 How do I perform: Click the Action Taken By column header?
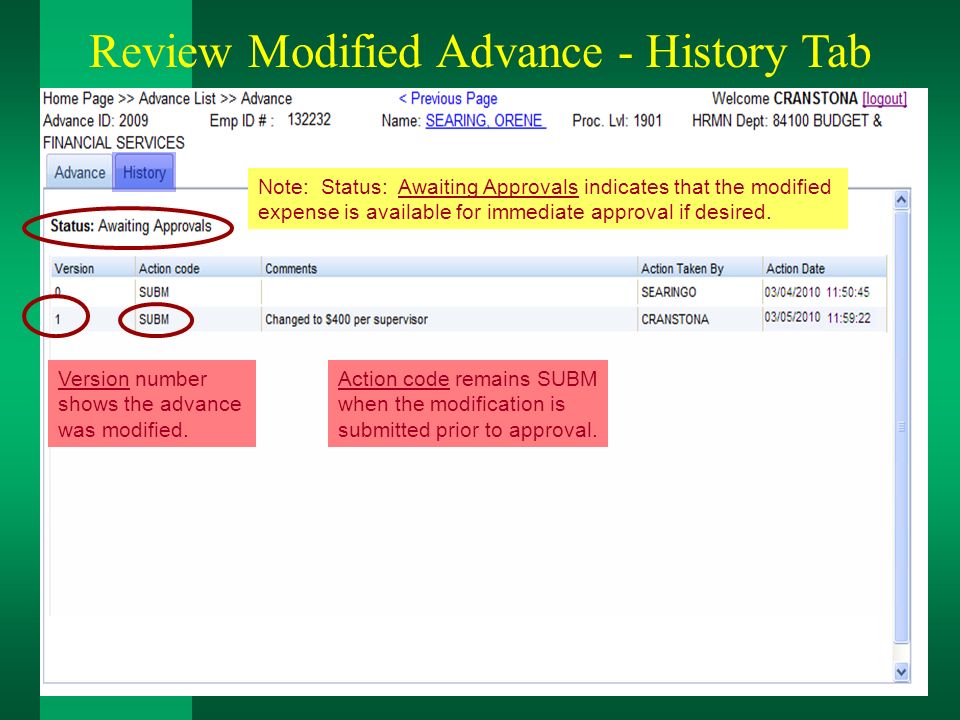682,268
